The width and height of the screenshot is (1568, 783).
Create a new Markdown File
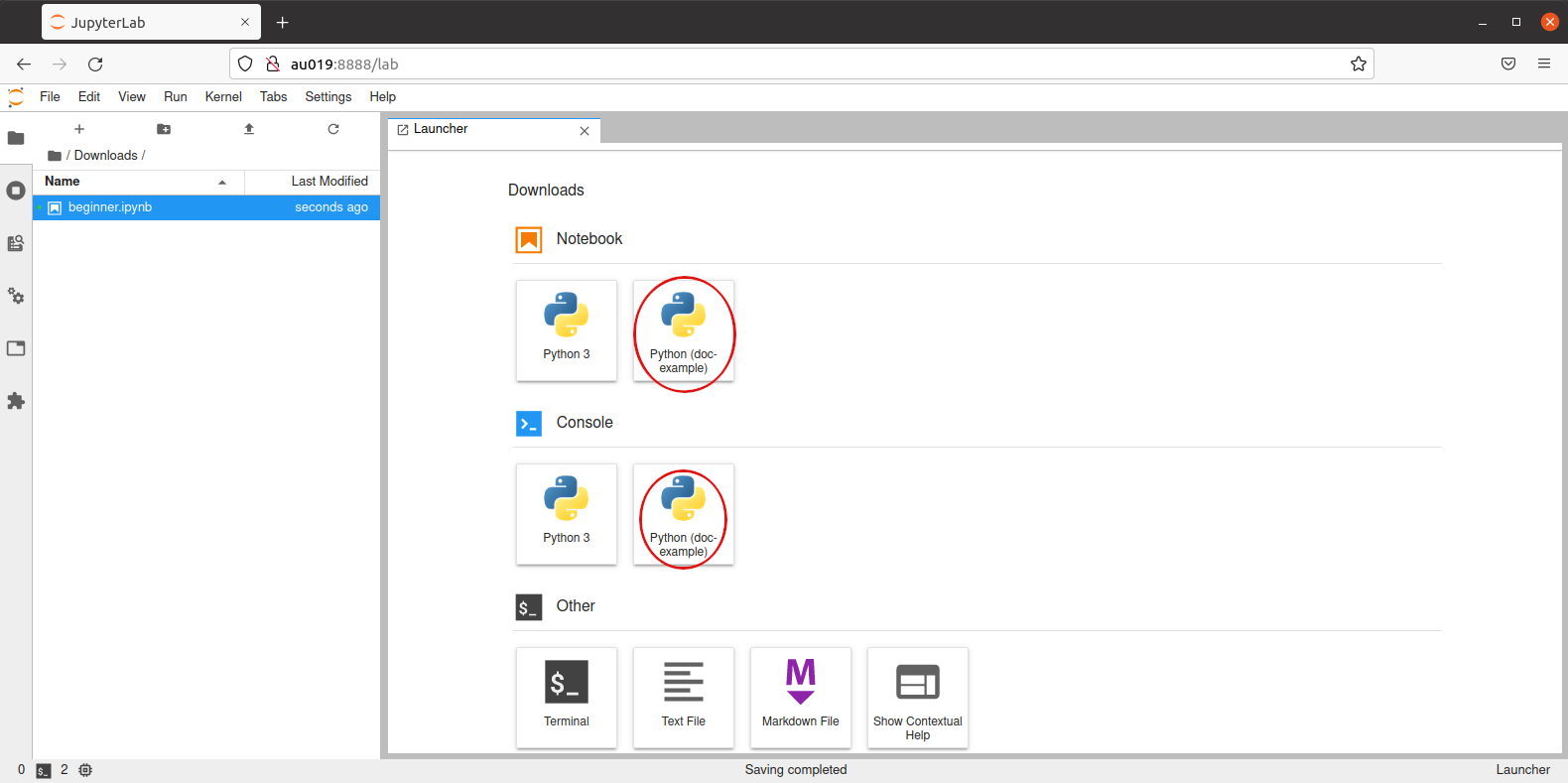[801, 698]
